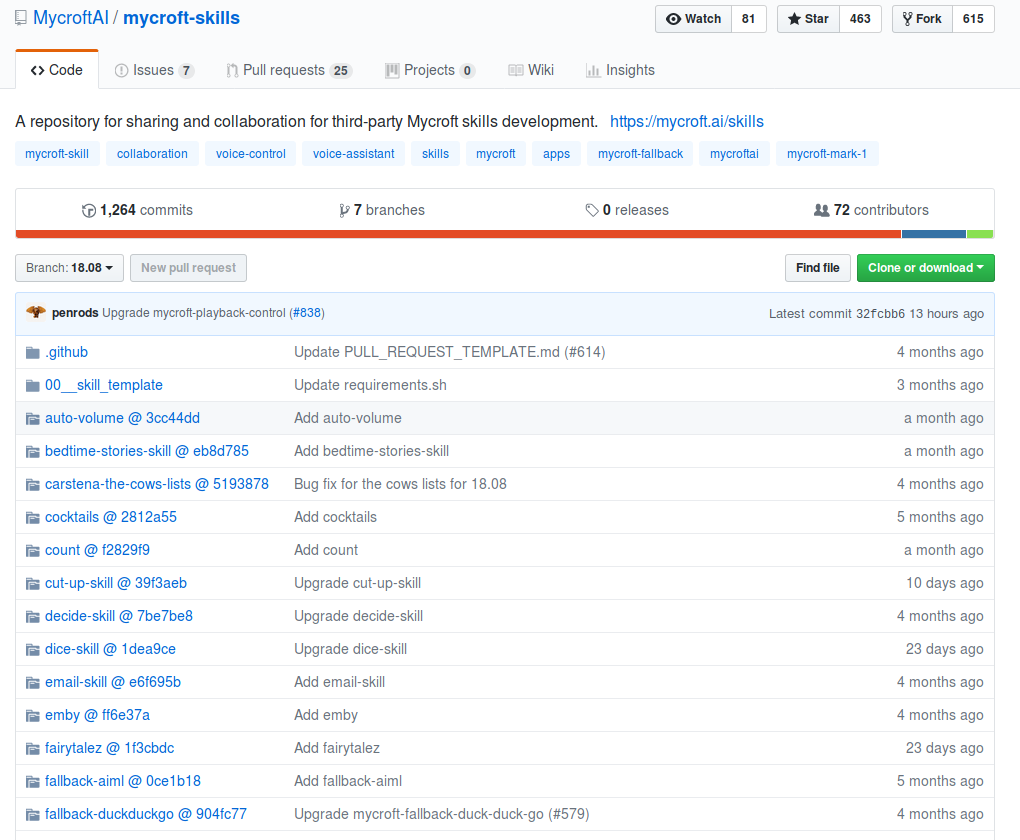Click the Issues tab circle icon
This screenshot has width=1020, height=840.
(x=121, y=70)
